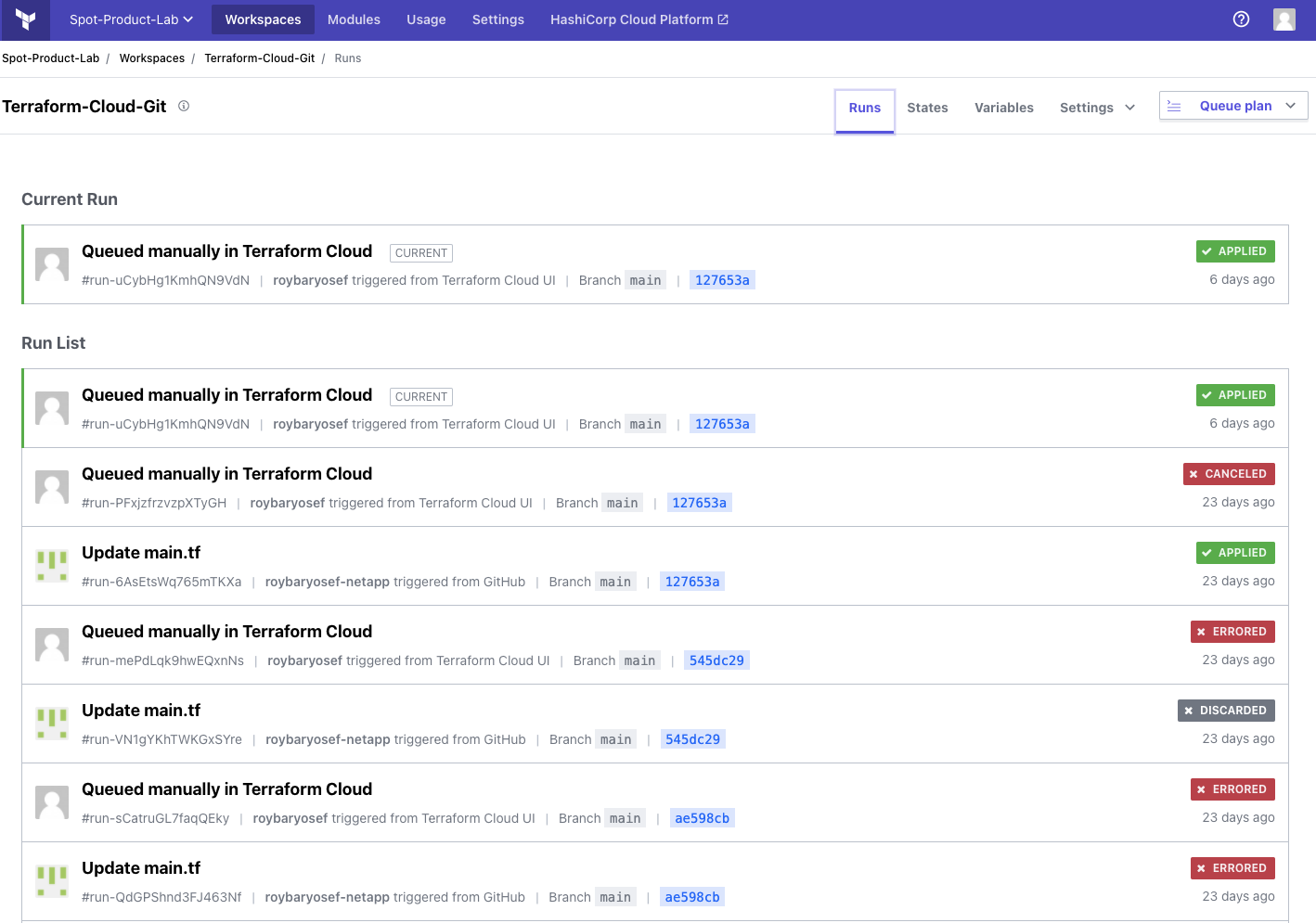The height and width of the screenshot is (923, 1316).
Task: Click commit 545dc29 on the discarded run
Action: pos(692,739)
